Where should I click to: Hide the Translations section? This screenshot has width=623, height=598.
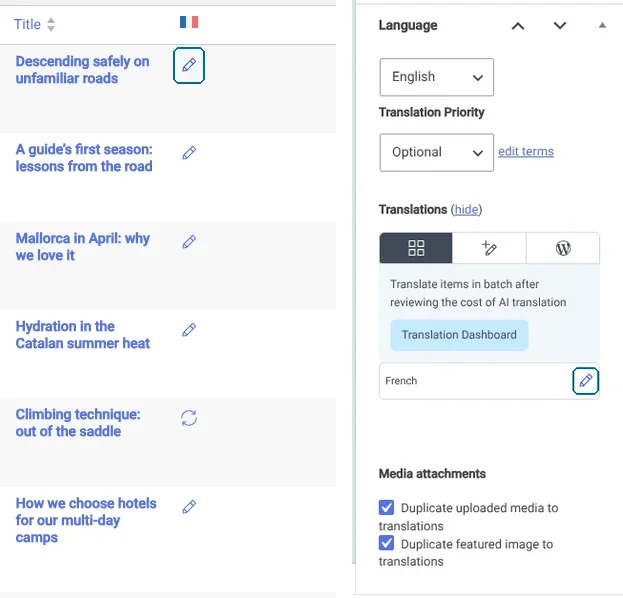[x=466, y=209]
